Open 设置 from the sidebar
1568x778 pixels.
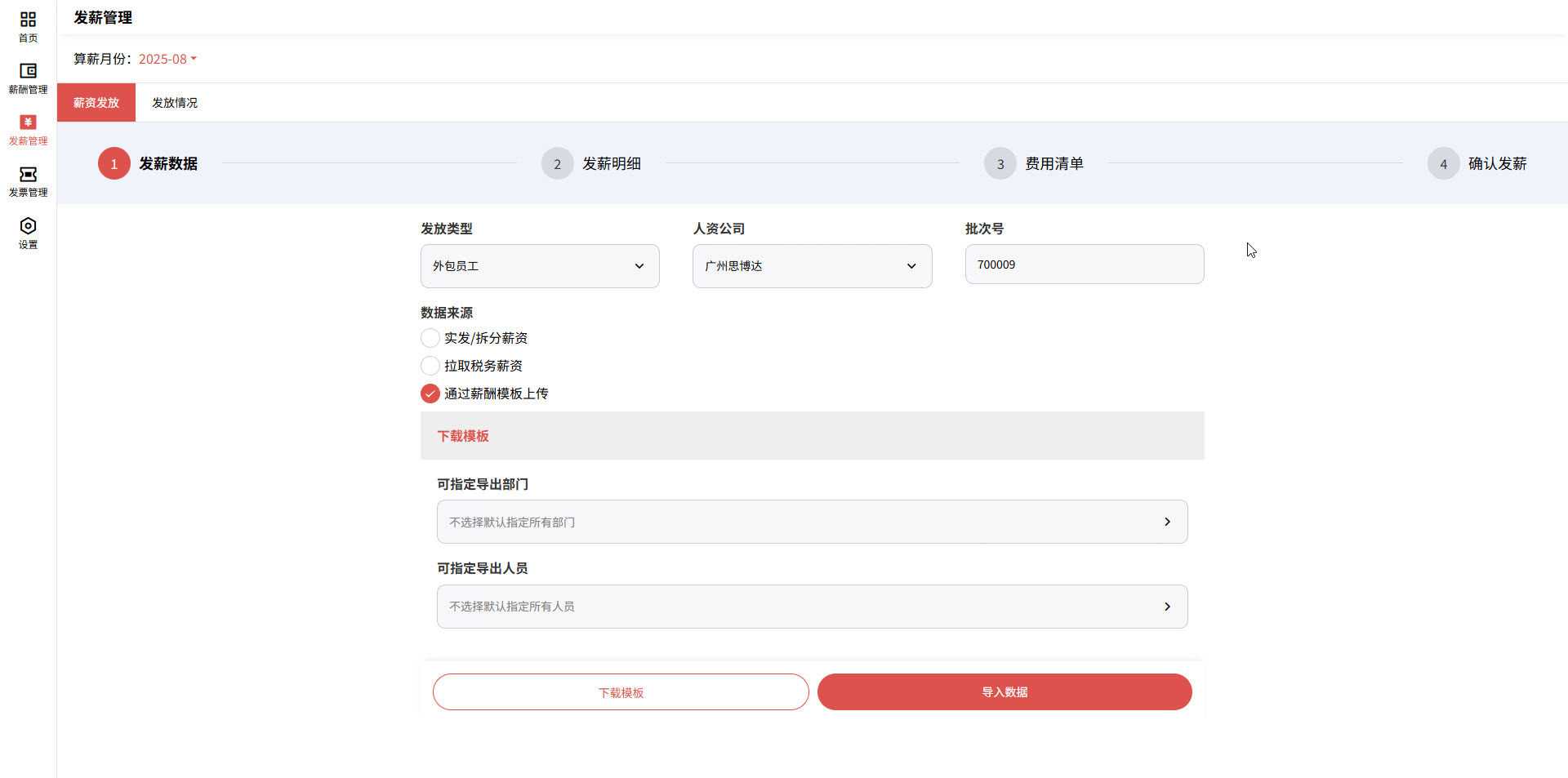28,232
